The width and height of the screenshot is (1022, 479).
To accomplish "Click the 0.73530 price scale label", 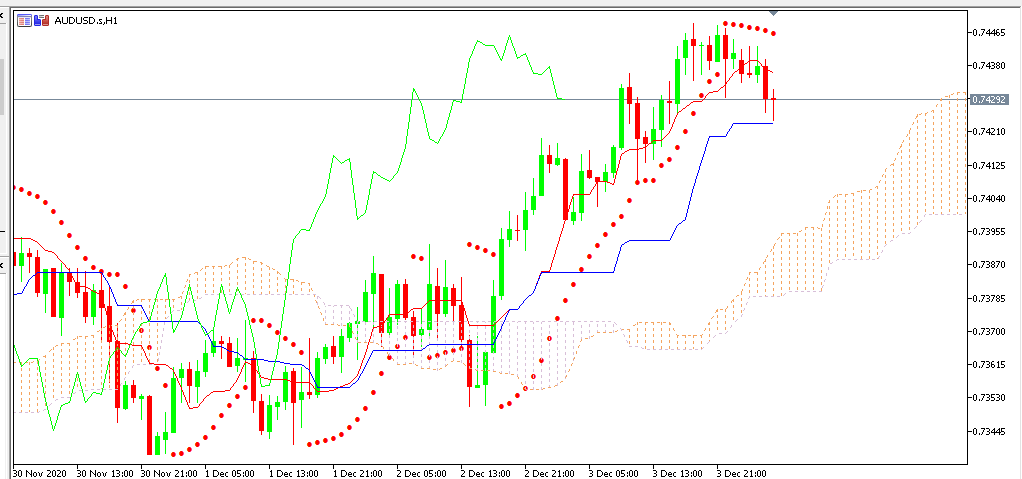I will coord(989,398).
